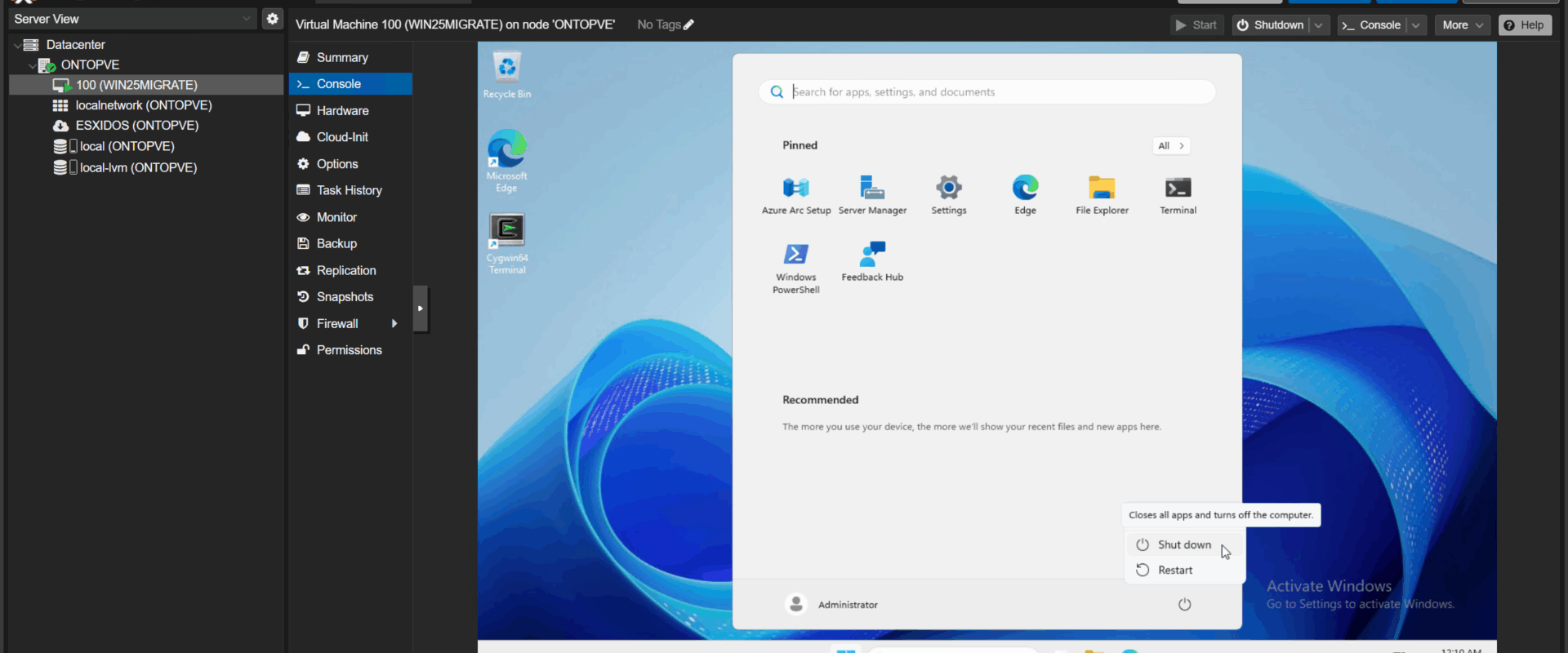Expand the Firewall submenu arrow
The height and width of the screenshot is (653, 1568).
pyautogui.click(x=394, y=323)
